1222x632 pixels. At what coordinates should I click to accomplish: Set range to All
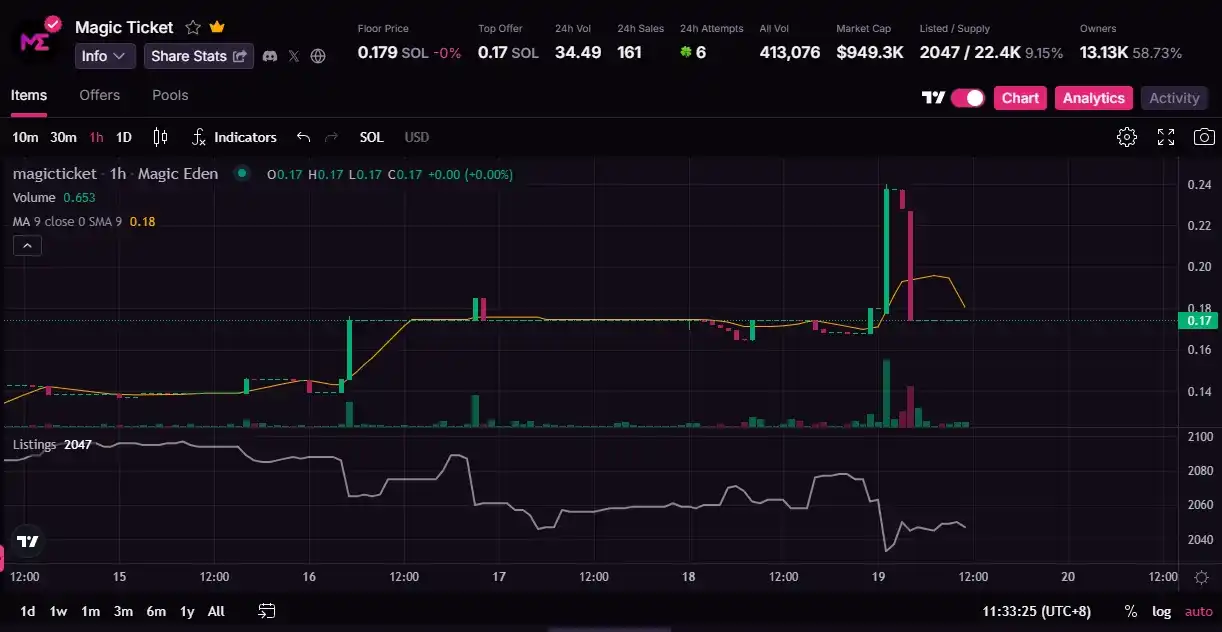(x=216, y=611)
